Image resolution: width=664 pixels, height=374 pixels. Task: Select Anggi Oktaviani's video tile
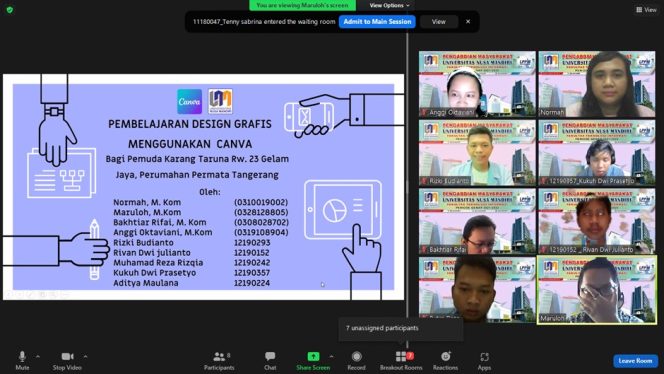click(477, 84)
